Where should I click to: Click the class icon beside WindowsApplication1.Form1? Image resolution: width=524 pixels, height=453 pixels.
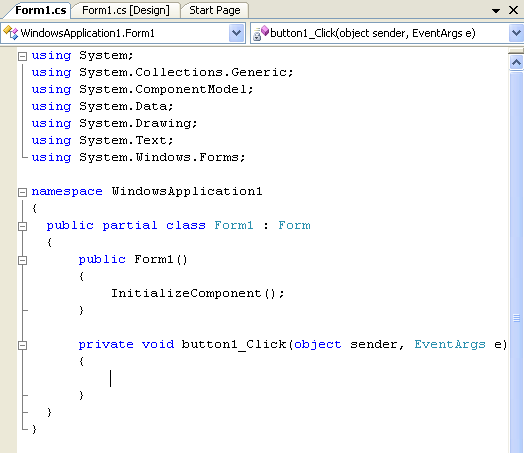tap(10, 33)
